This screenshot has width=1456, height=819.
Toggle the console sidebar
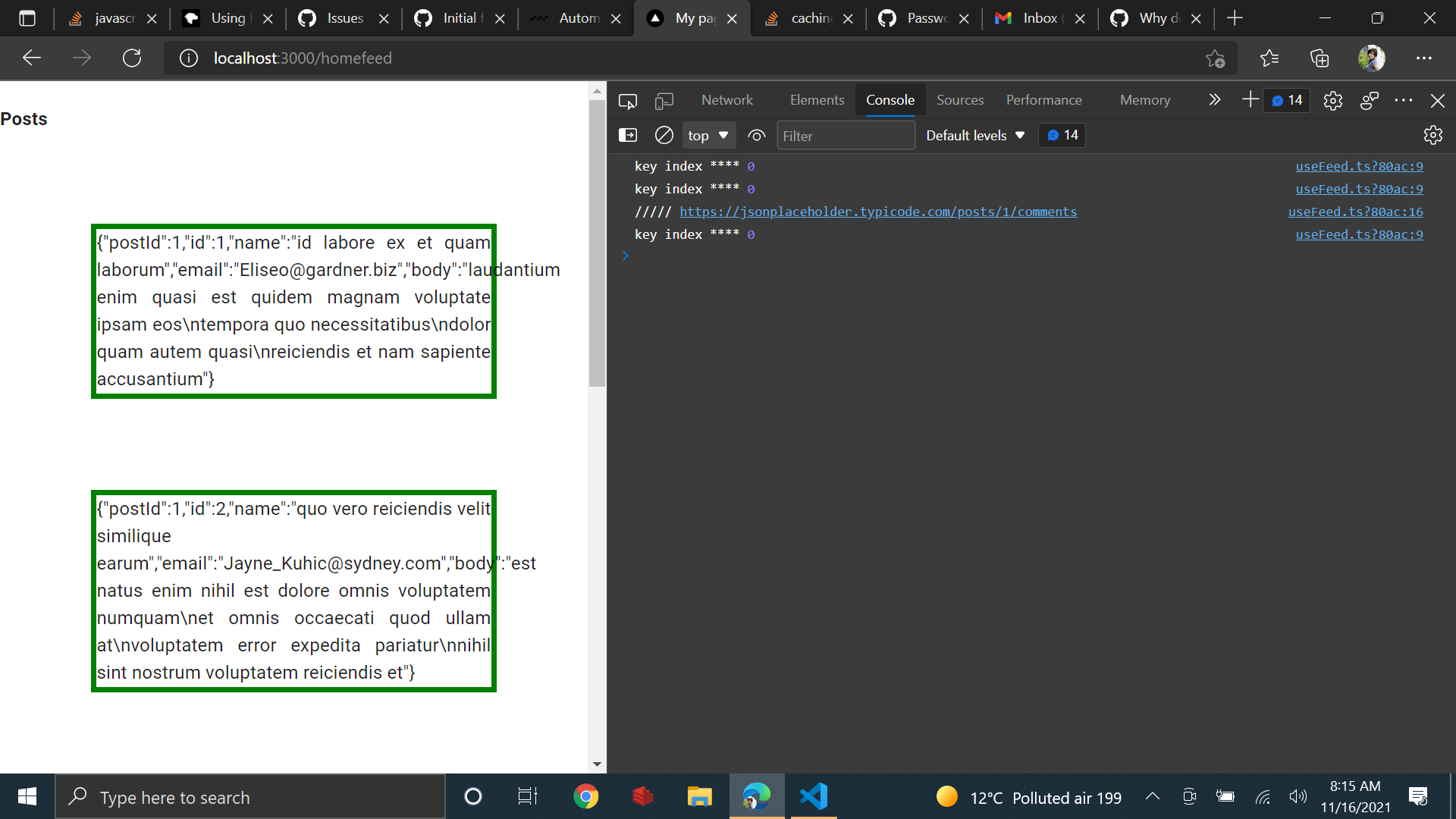(x=628, y=135)
